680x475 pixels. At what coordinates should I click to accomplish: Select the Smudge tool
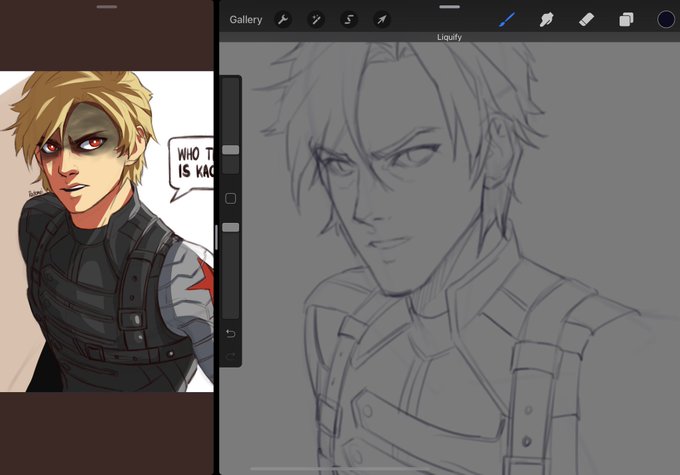pyautogui.click(x=546, y=20)
